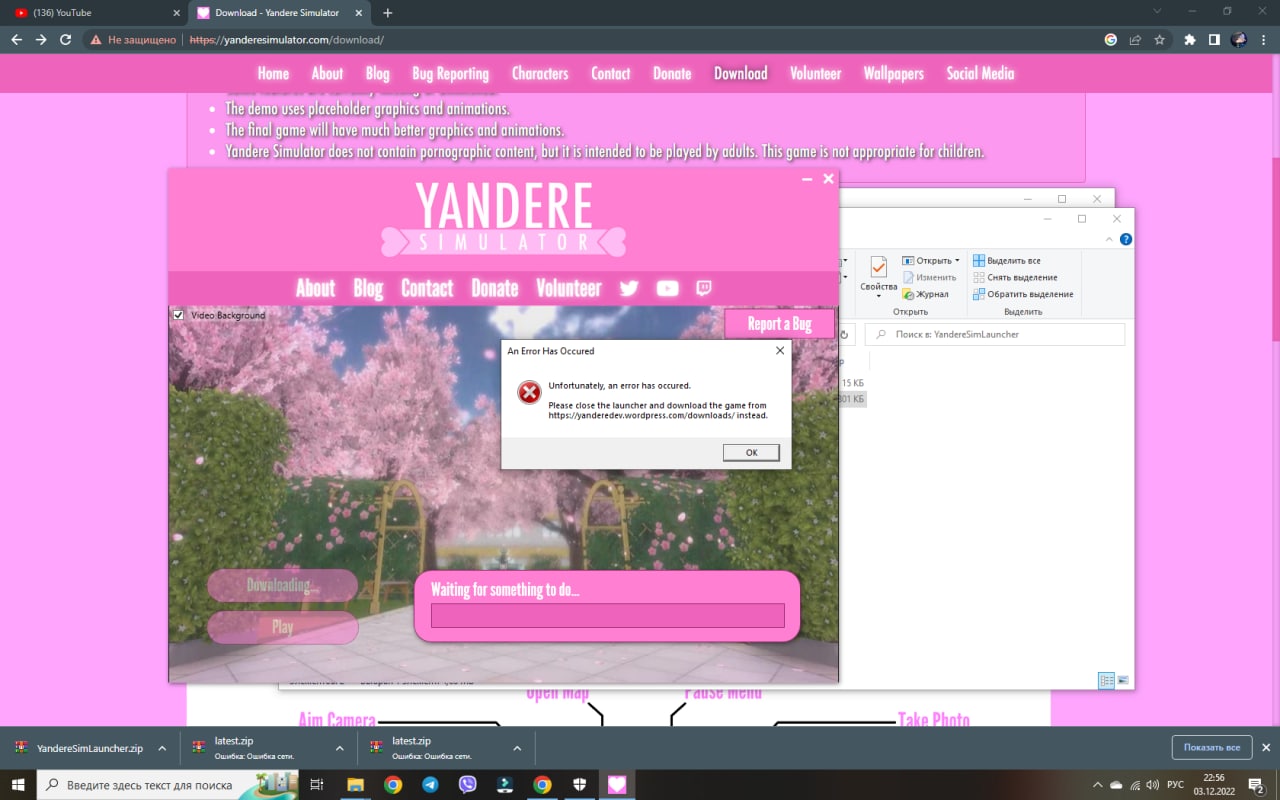Open File Explorer from the taskbar

(x=356, y=785)
